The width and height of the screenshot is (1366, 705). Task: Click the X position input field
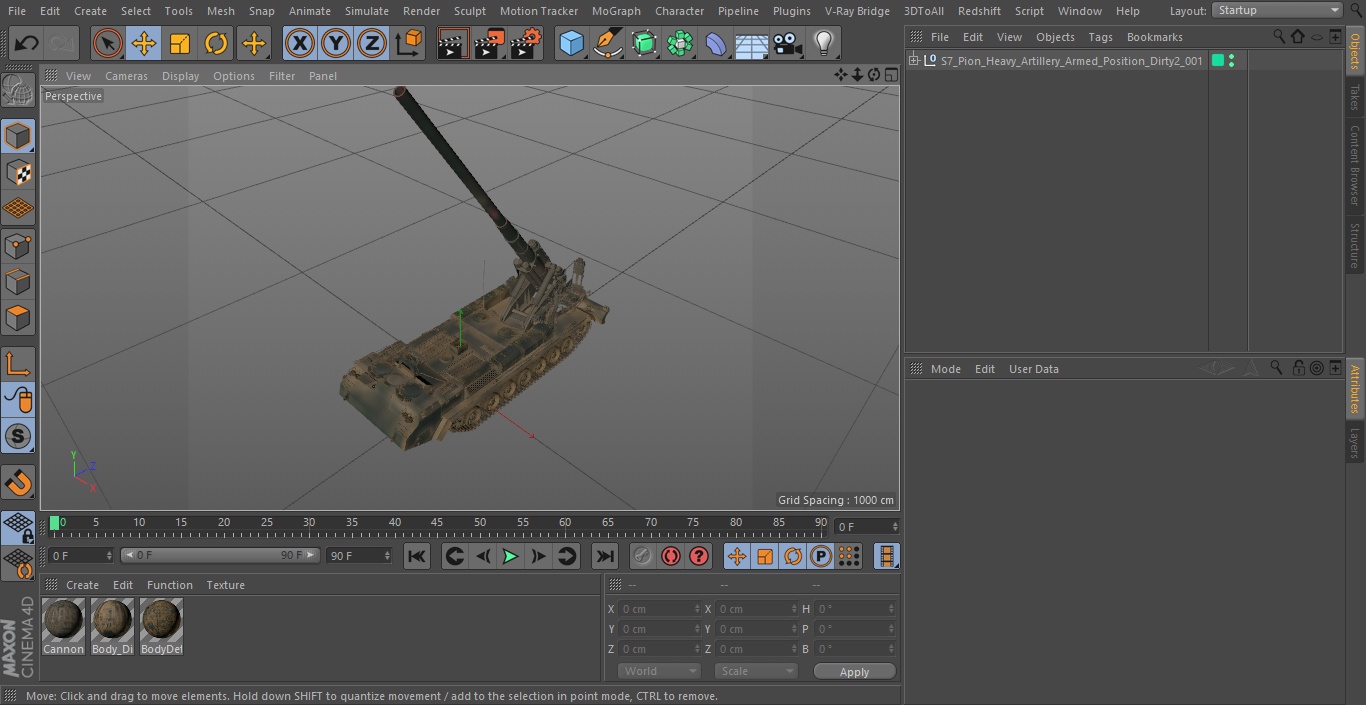(x=660, y=609)
